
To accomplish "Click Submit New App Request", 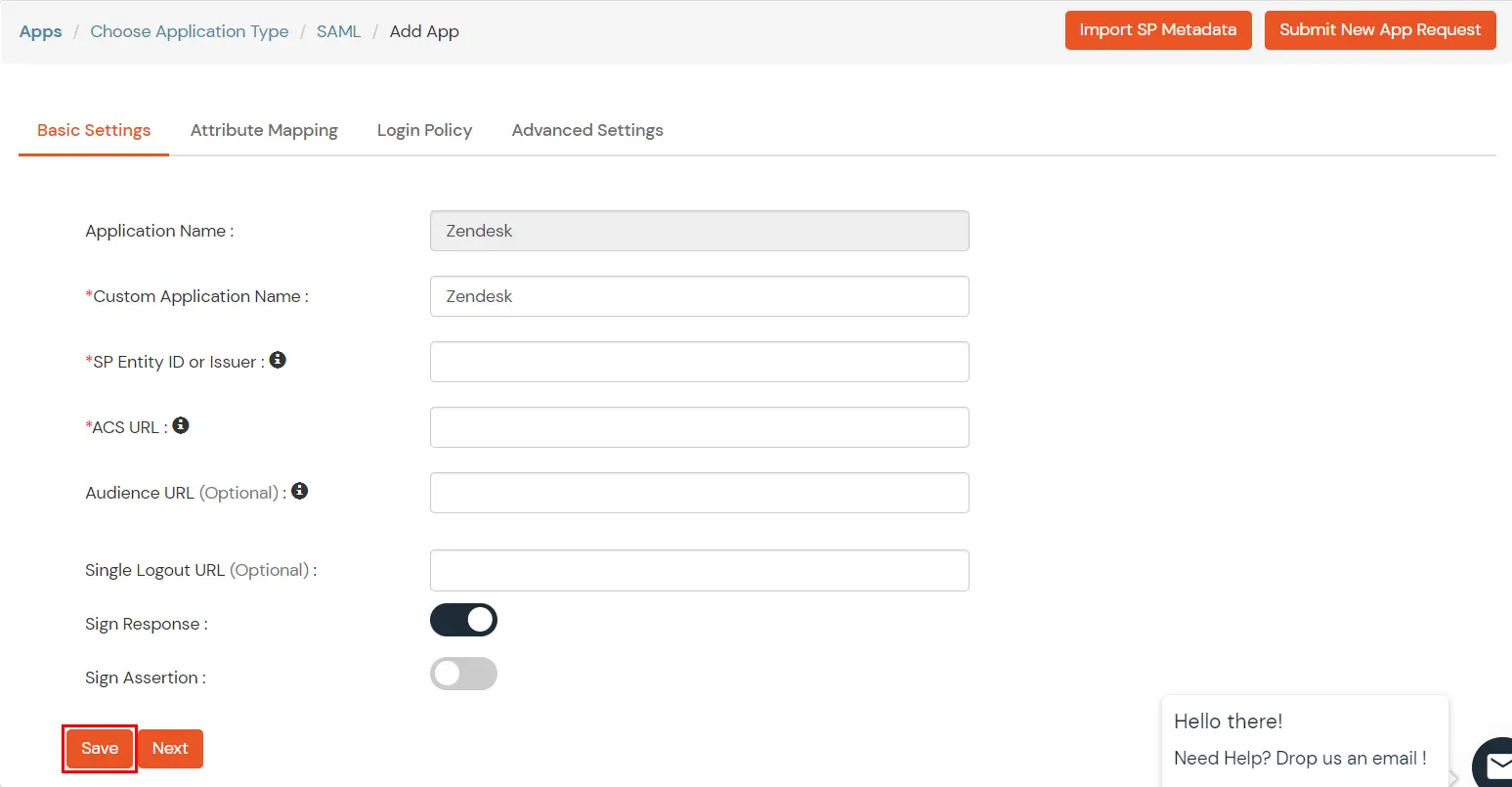I will 1380,30.
